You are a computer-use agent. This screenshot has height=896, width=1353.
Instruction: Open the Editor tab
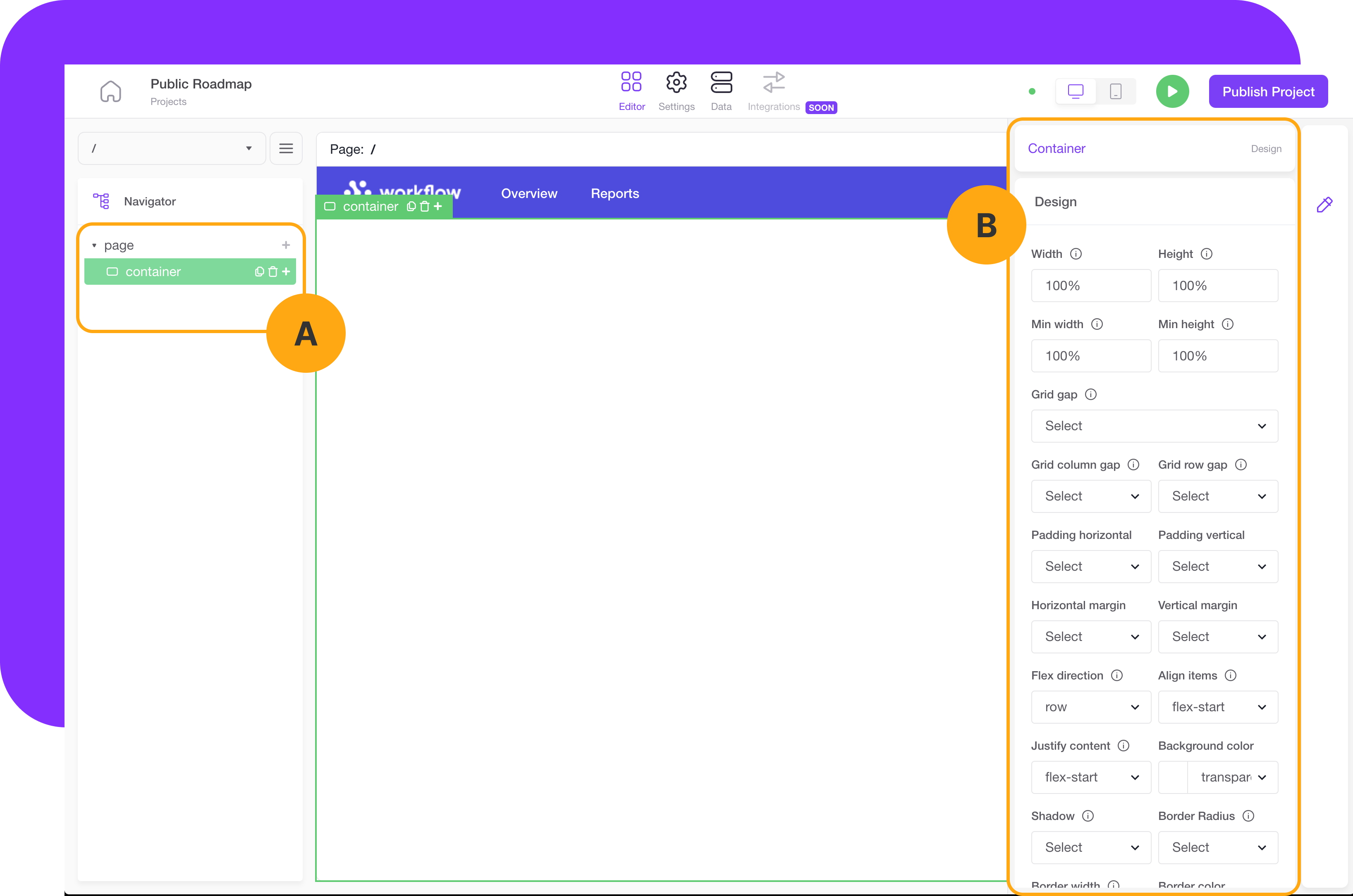click(631, 91)
